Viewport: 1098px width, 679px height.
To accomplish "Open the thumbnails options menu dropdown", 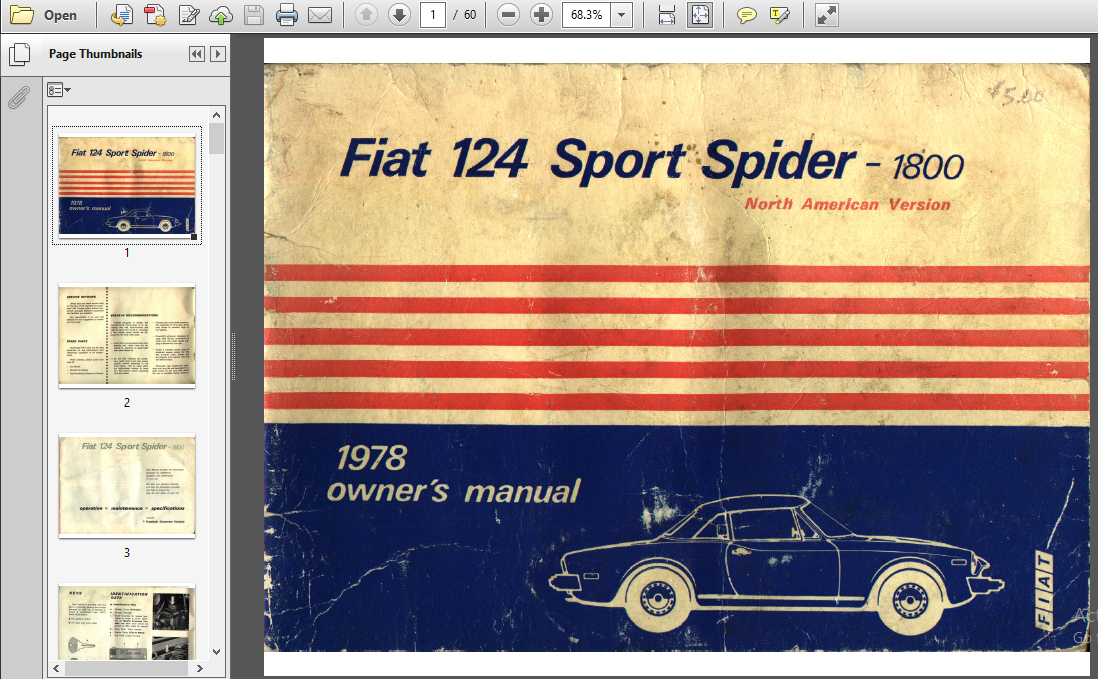I will (59, 90).
